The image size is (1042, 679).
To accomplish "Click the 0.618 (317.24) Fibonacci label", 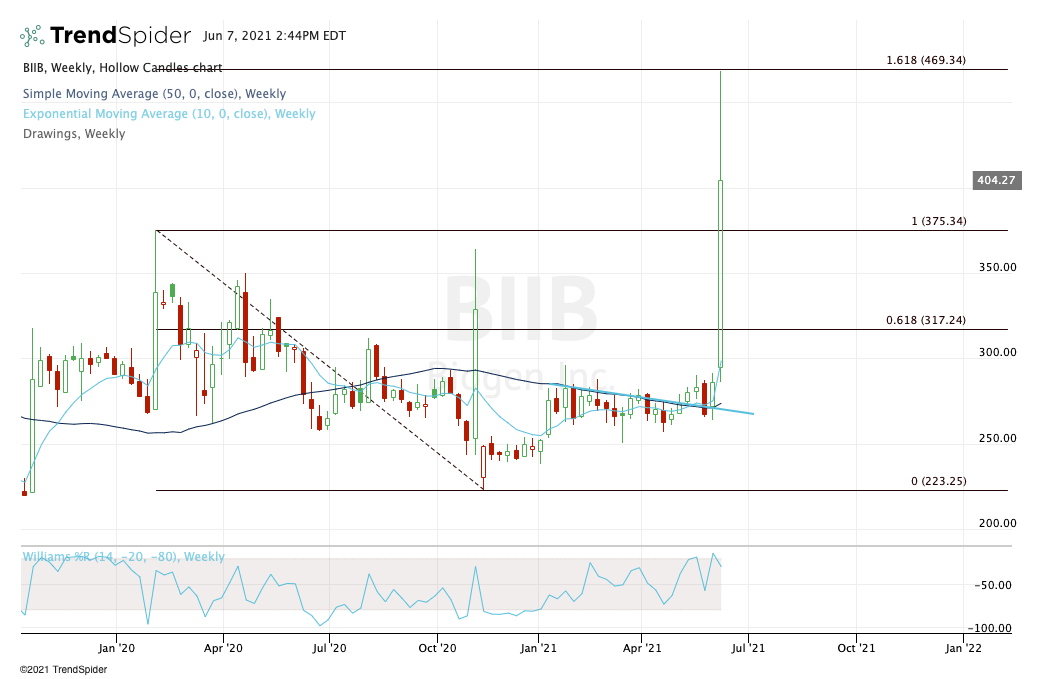I will (926, 320).
